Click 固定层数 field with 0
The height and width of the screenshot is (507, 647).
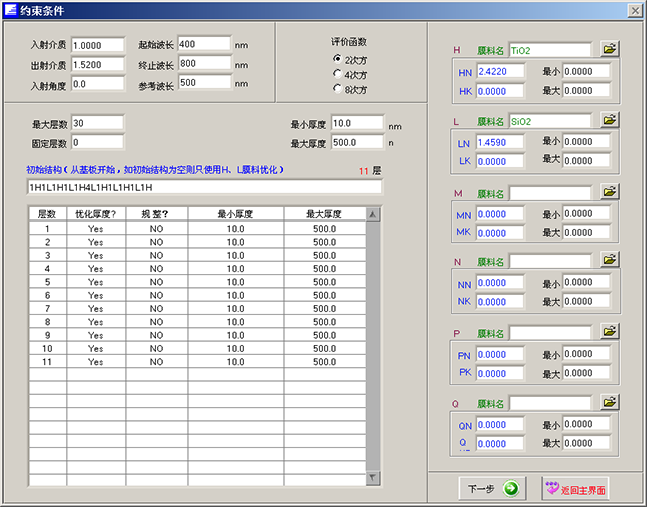[x=97, y=142]
